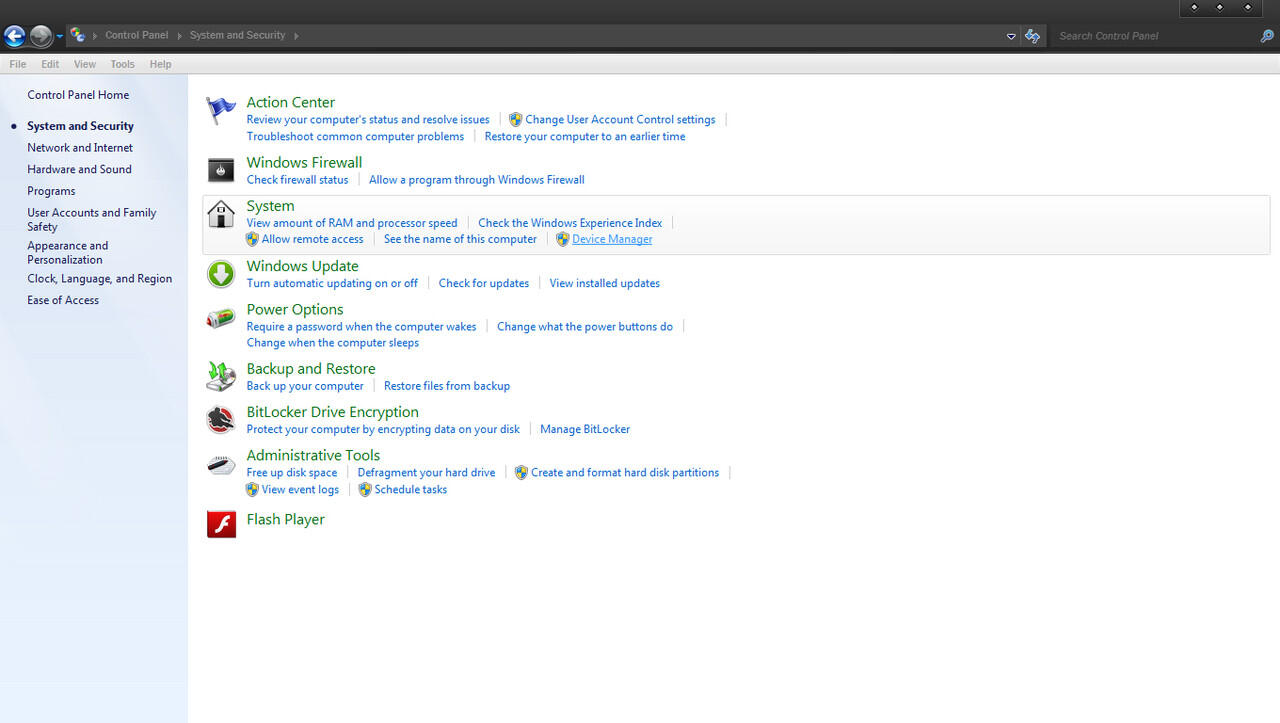
Task: Click Restore files from backup
Action: (x=447, y=386)
